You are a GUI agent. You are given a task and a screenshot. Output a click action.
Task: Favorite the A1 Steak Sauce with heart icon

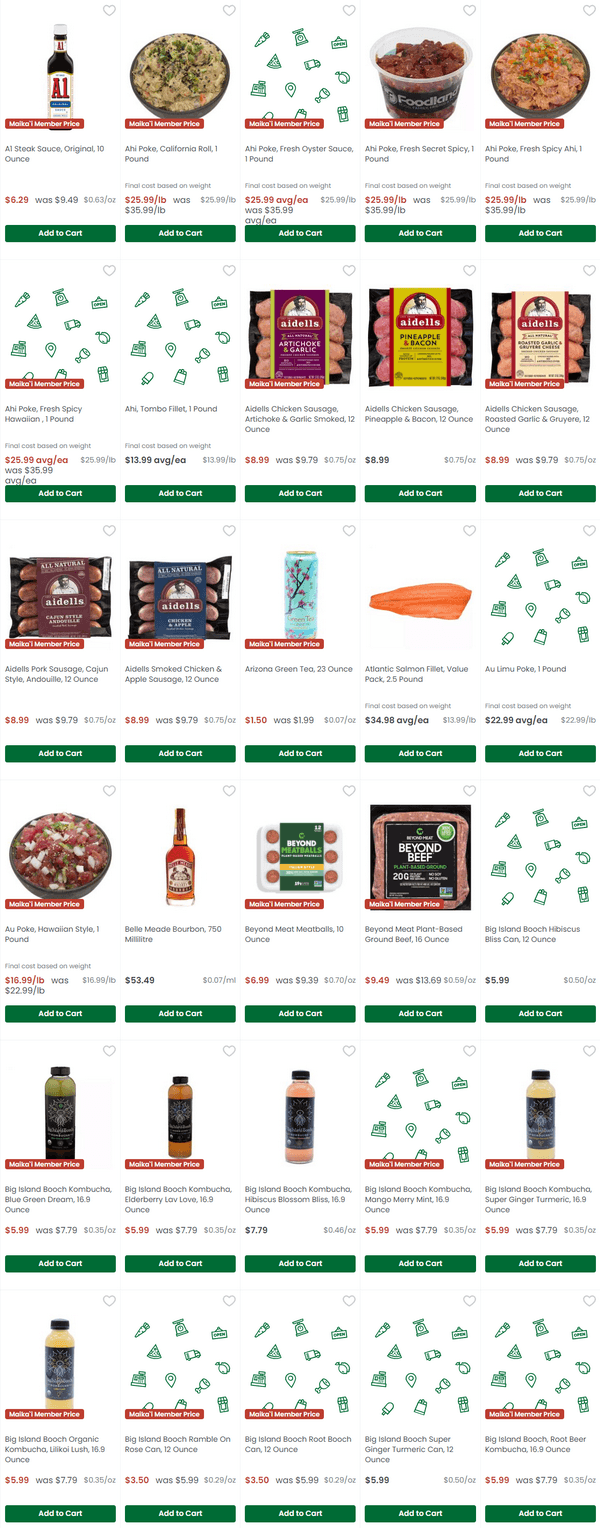point(109,11)
